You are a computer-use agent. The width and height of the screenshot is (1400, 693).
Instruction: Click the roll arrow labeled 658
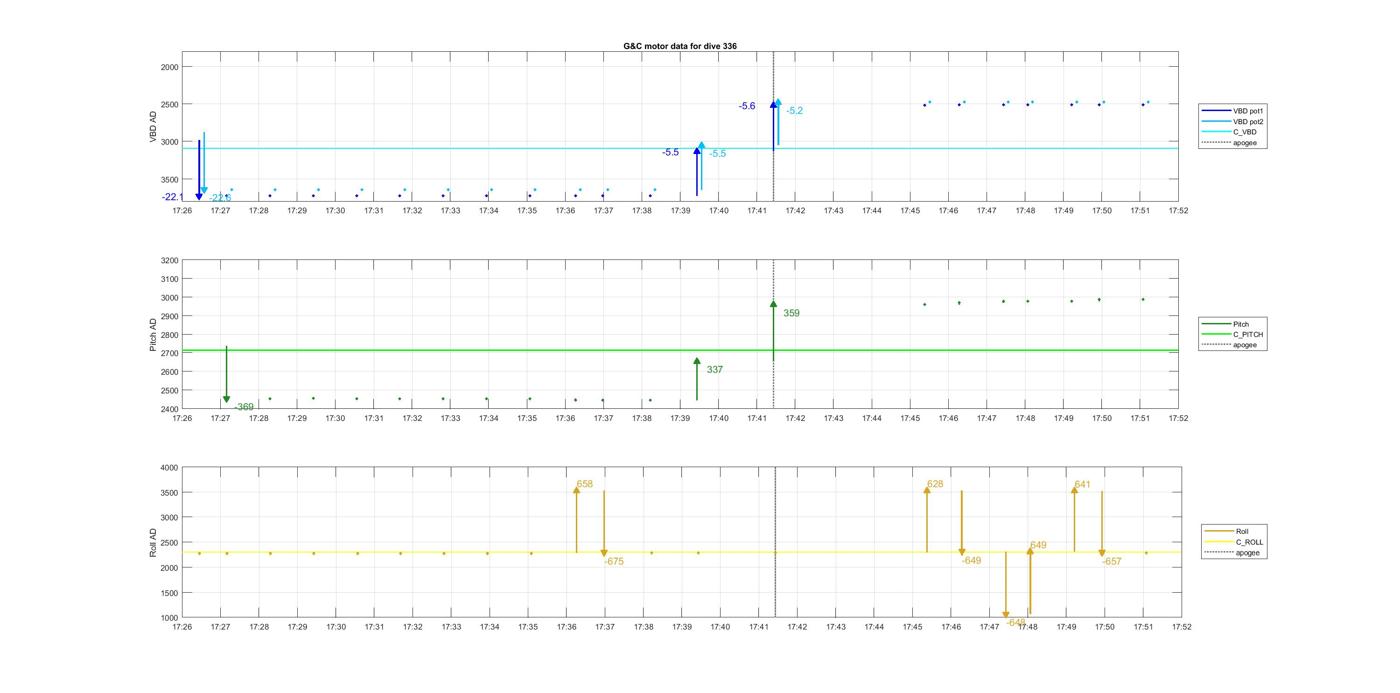(576, 518)
